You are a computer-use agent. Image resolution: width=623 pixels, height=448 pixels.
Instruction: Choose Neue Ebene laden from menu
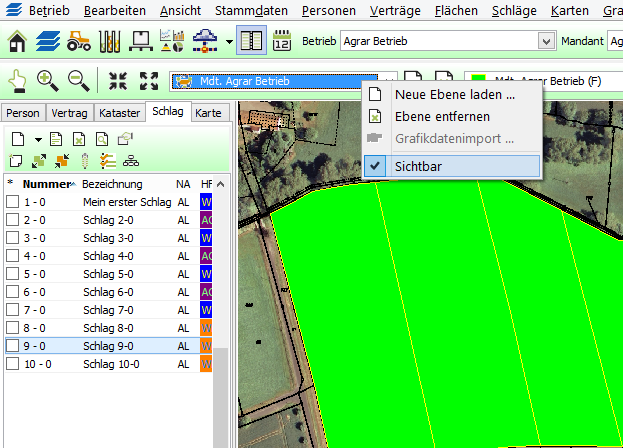click(454, 95)
